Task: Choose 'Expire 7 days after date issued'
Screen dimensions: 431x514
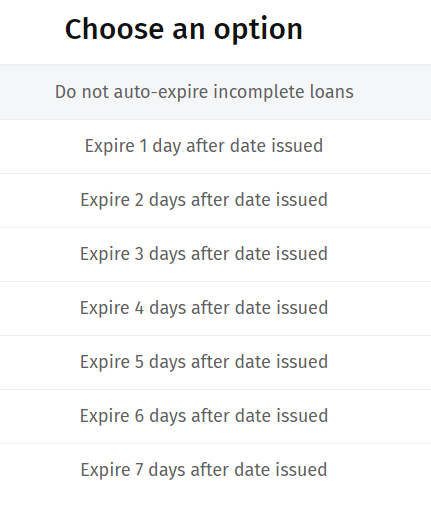Action: coord(215,470)
